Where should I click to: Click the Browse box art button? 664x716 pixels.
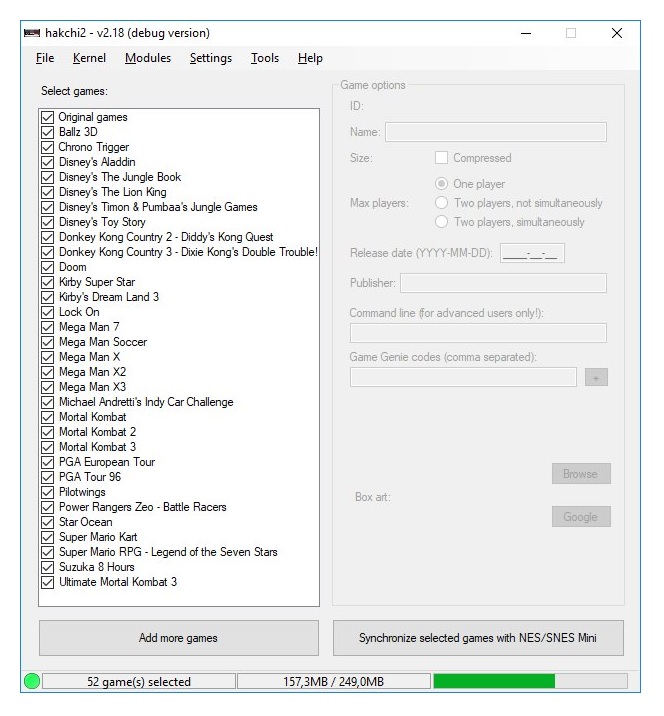pyautogui.click(x=581, y=474)
